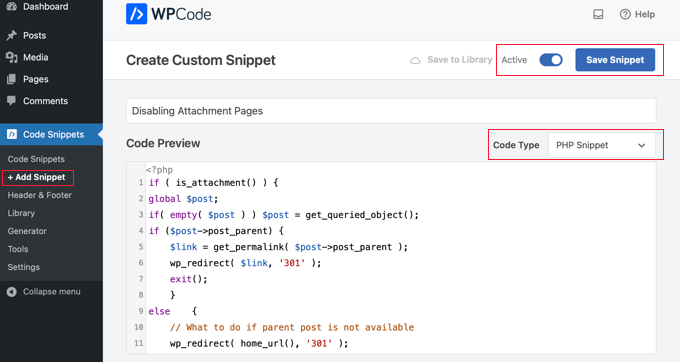Open Code Snippets submenu list
Image resolution: width=680 pixels, height=362 pixels.
click(x=36, y=159)
